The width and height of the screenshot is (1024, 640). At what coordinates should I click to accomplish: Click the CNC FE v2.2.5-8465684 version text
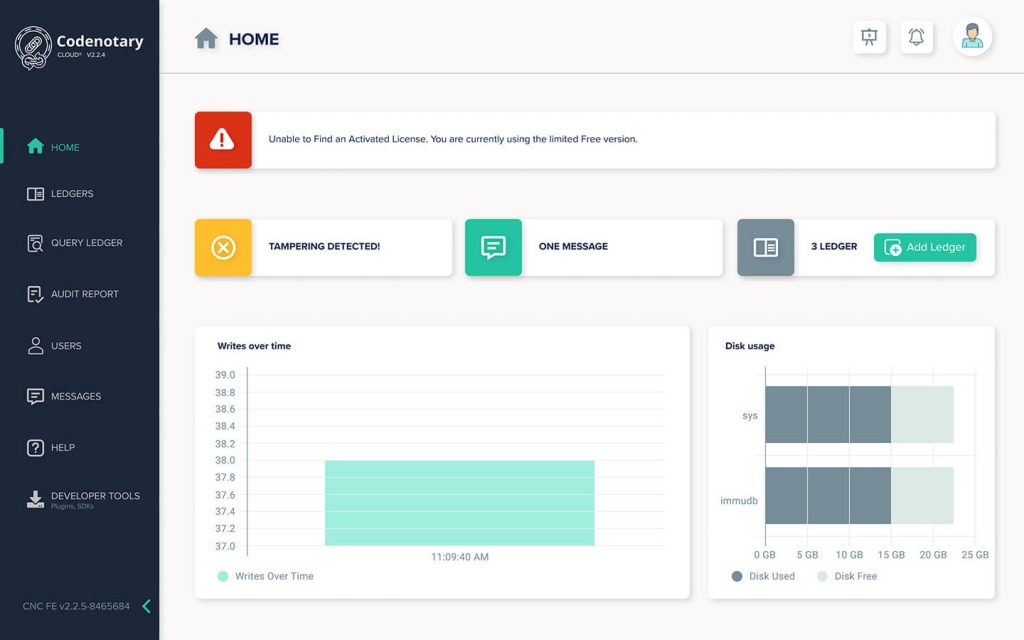click(76, 606)
